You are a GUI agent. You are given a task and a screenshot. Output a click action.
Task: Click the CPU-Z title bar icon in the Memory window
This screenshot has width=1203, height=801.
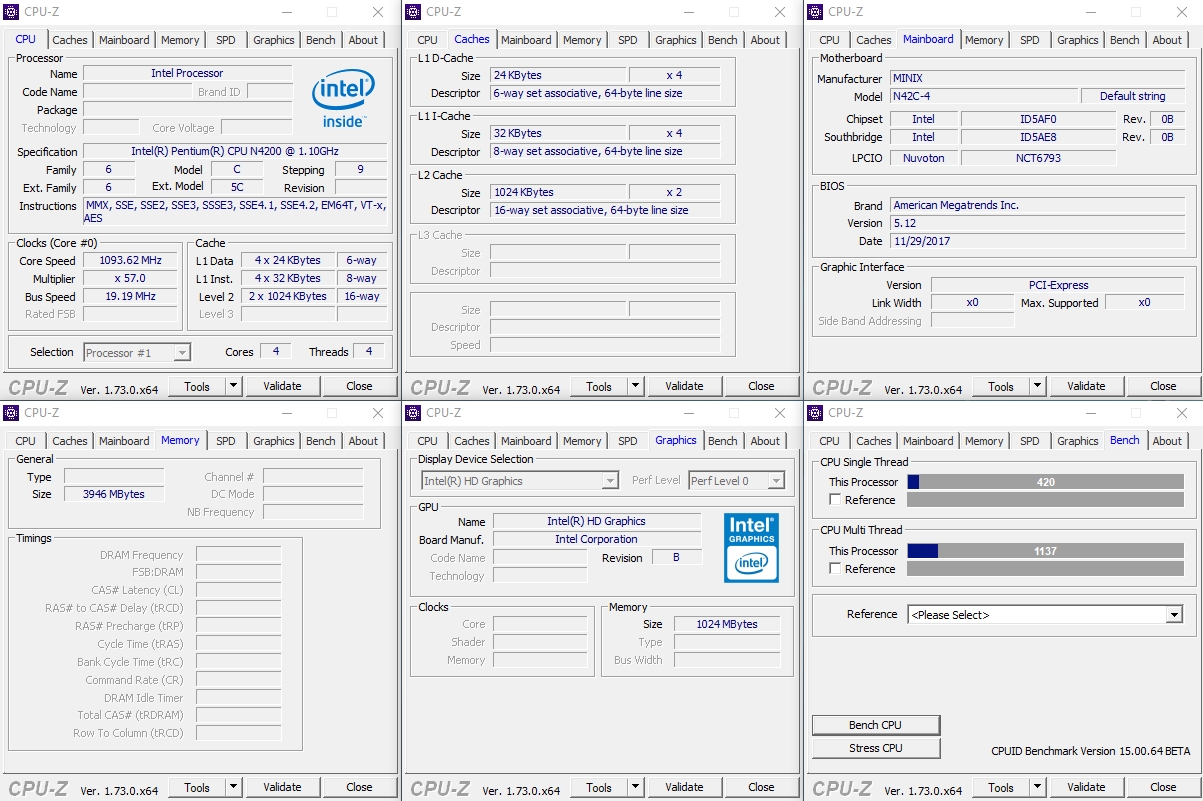[11, 413]
